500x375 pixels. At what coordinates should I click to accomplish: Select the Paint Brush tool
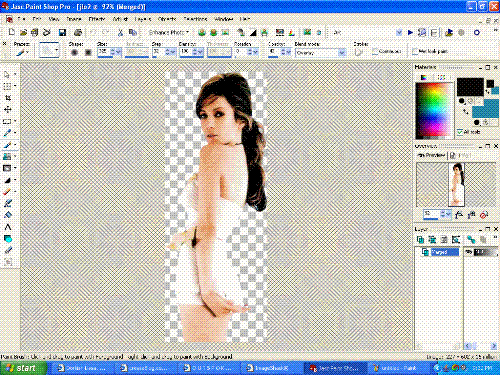click(7, 145)
